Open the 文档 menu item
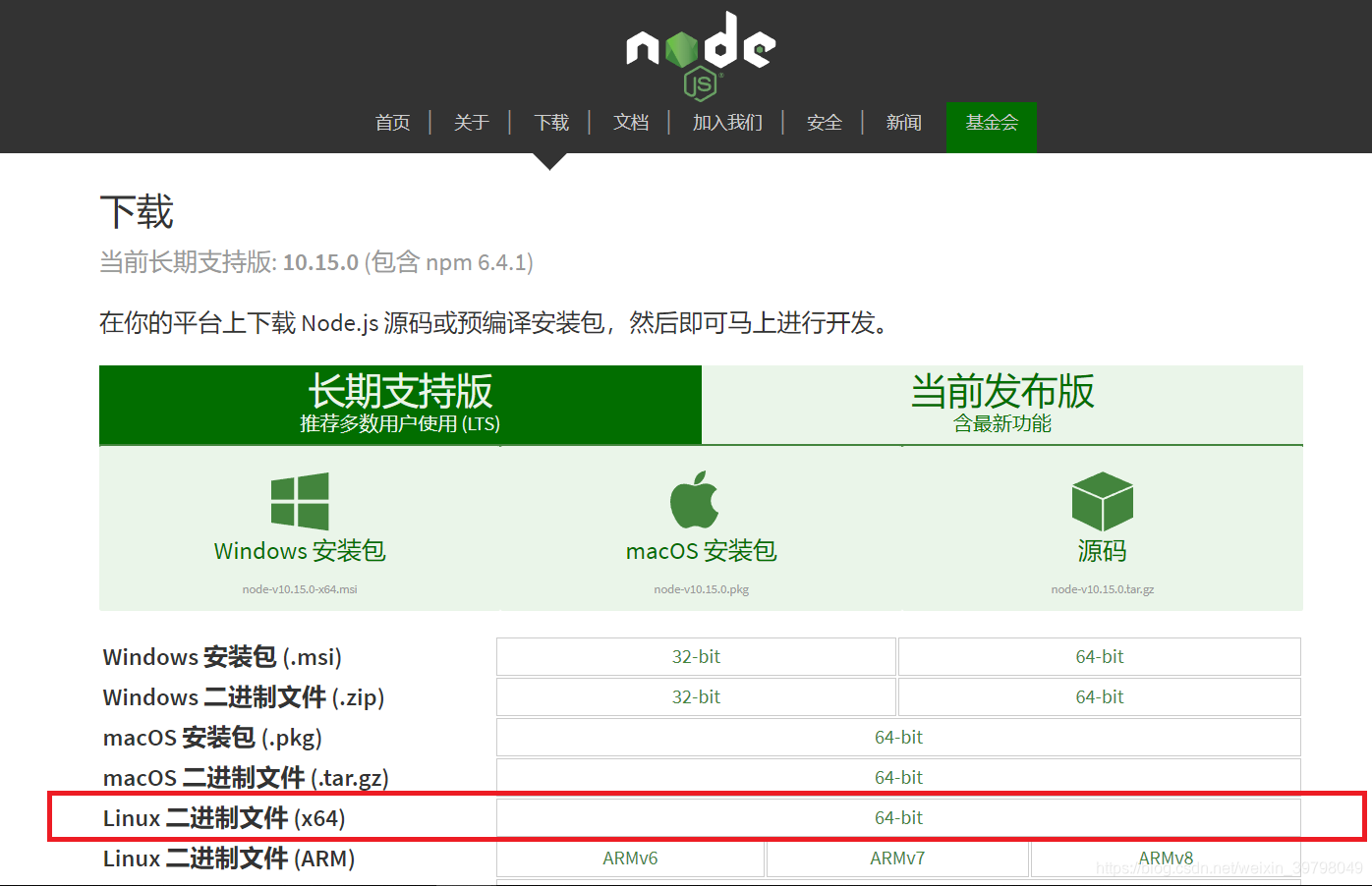Screen dimensions: 1372x886 click(x=631, y=123)
